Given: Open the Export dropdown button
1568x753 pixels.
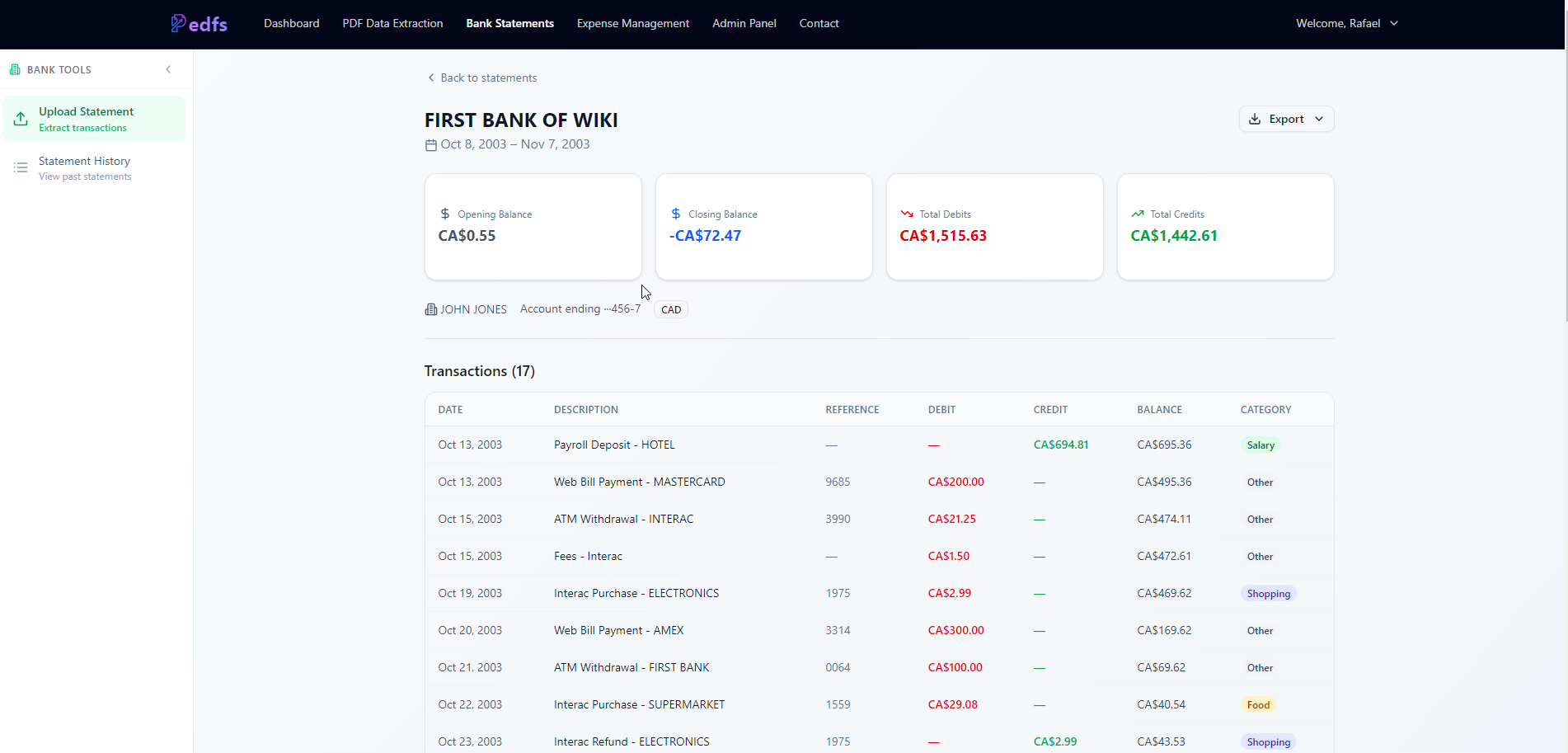Looking at the screenshot, I should coord(1286,119).
